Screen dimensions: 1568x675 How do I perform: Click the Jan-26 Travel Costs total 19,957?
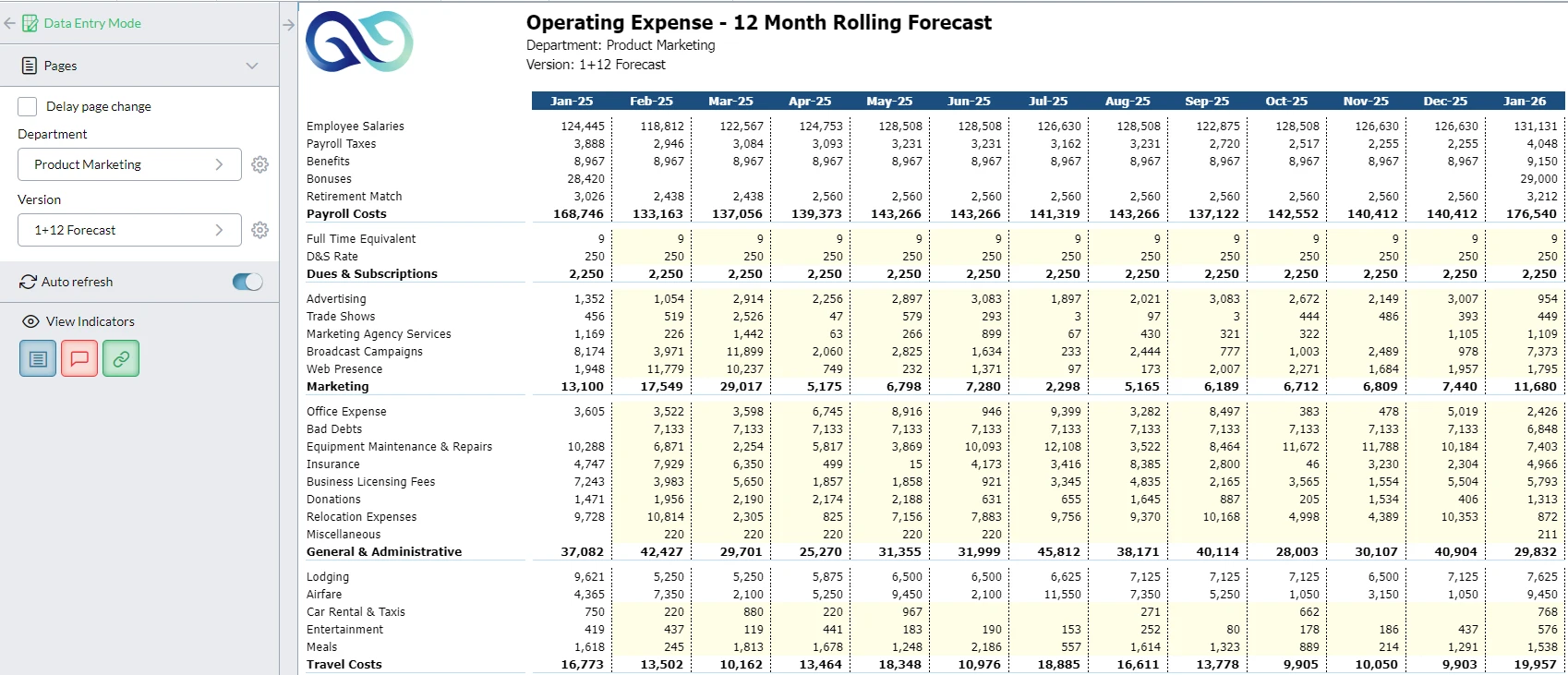[1535, 664]
